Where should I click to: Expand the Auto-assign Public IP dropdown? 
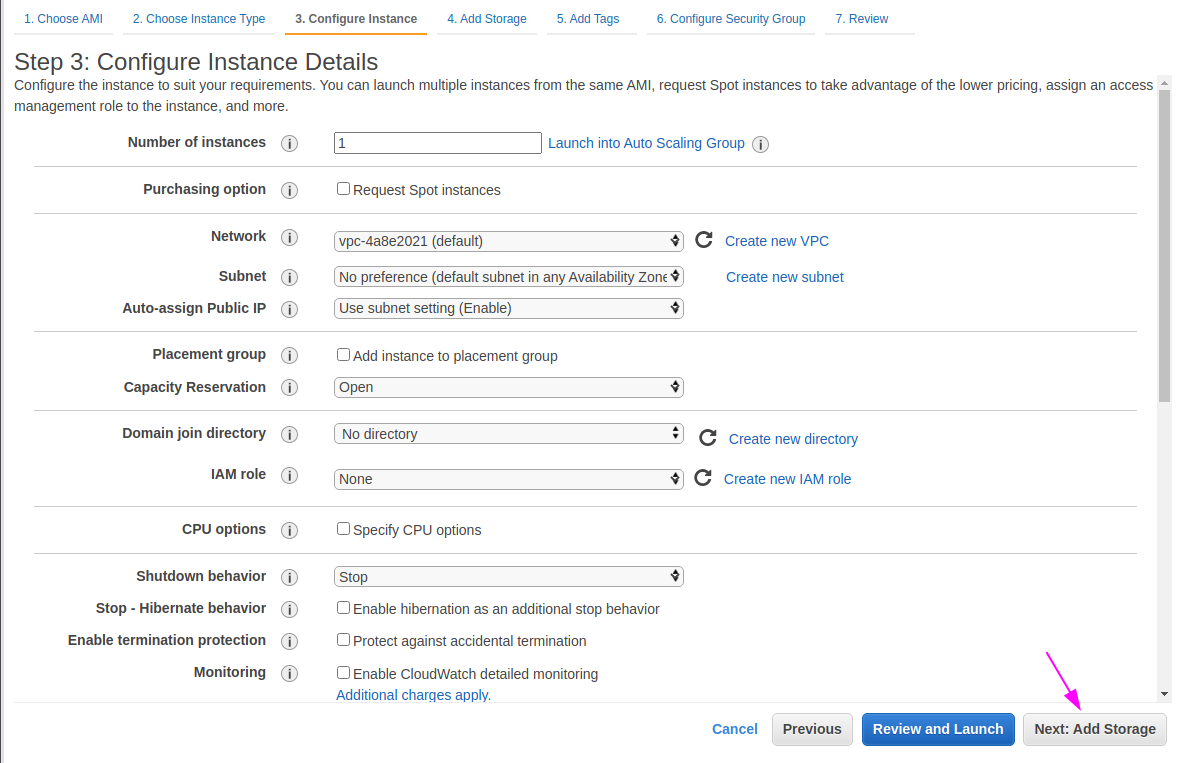point(508,308)
